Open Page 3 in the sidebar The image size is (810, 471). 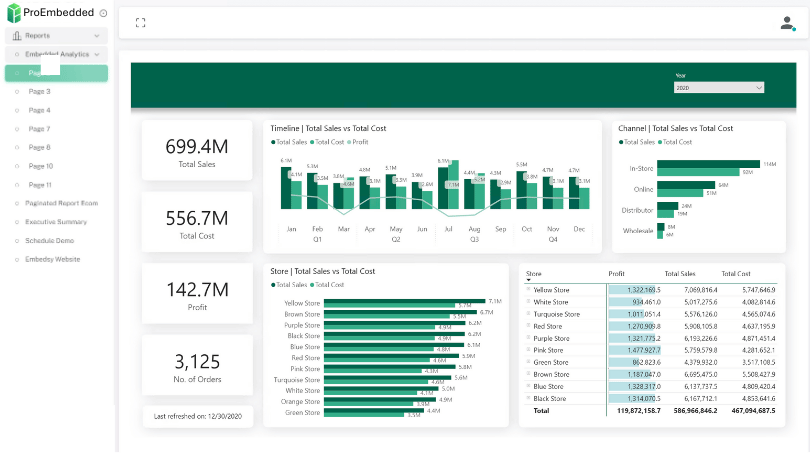(x=39, y=91)
